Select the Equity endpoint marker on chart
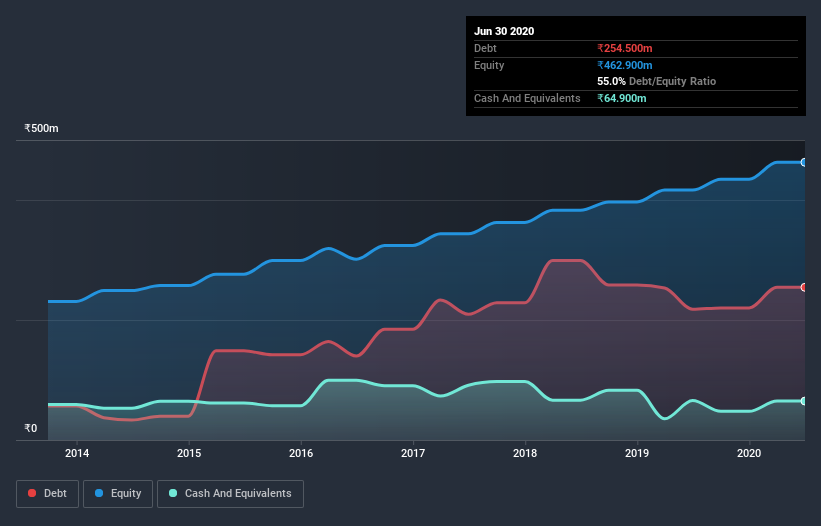Viewport: 821px width, 526px height. pyautogui.click(x=804, y=163)
